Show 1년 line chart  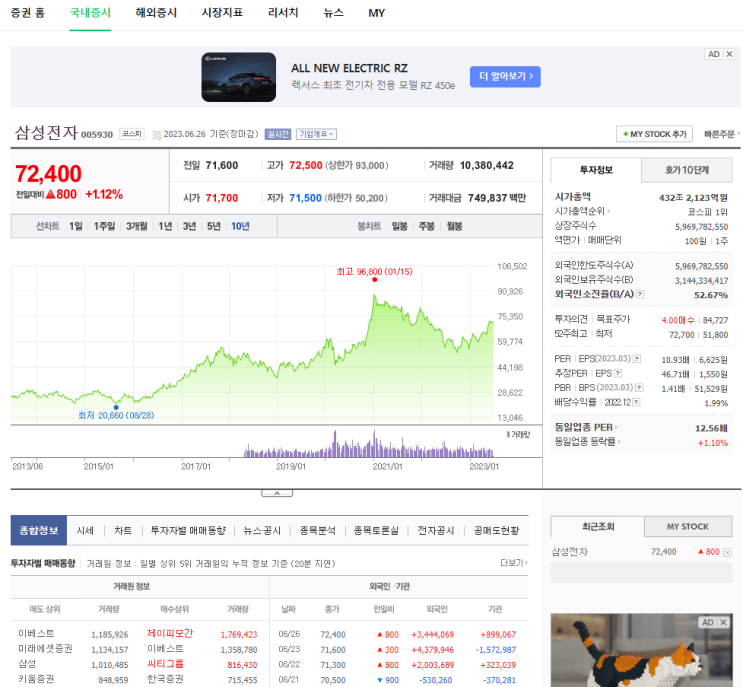(x=165, y=226)
